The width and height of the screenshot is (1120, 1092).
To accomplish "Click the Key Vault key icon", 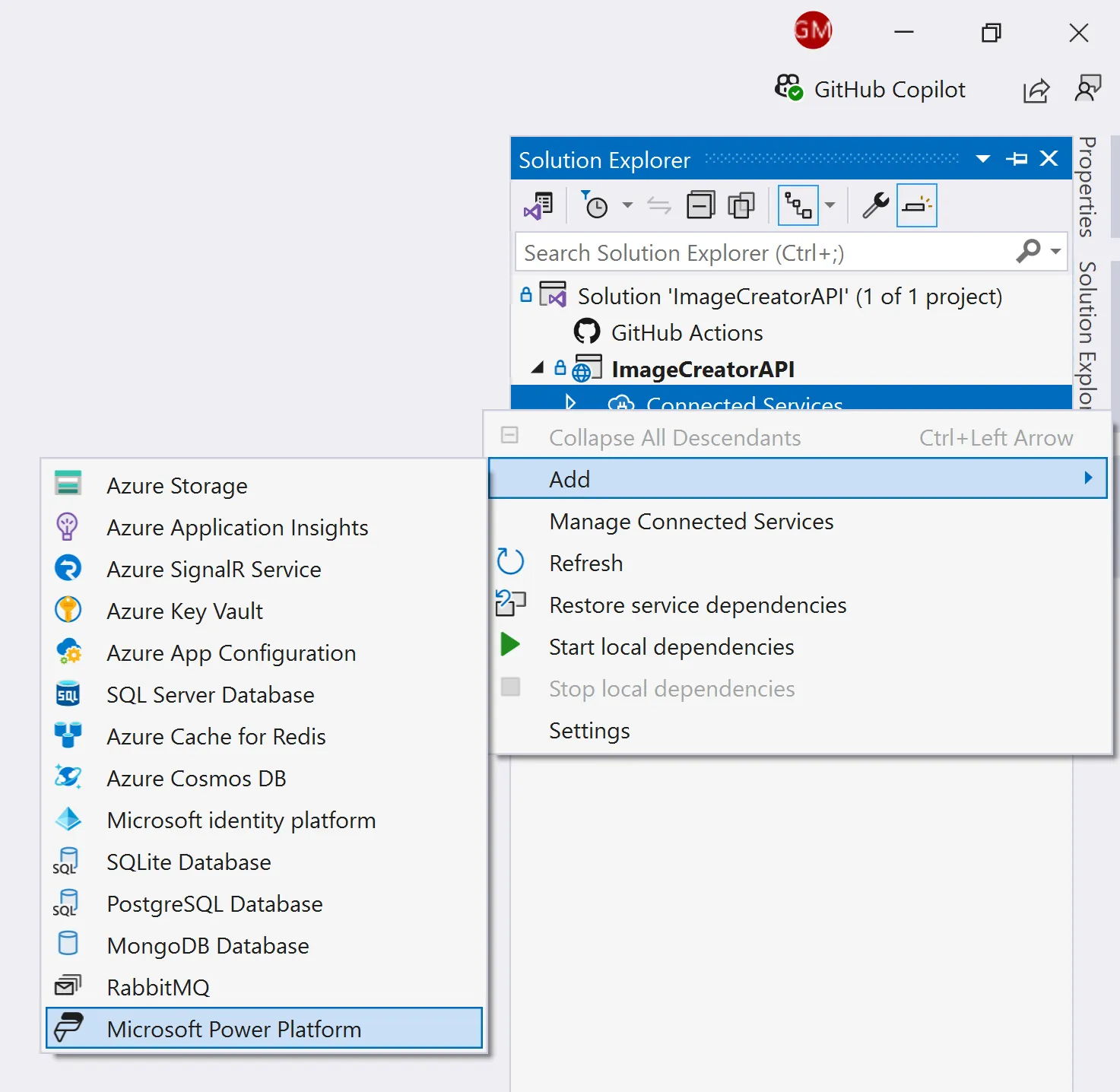I will 68,610.
